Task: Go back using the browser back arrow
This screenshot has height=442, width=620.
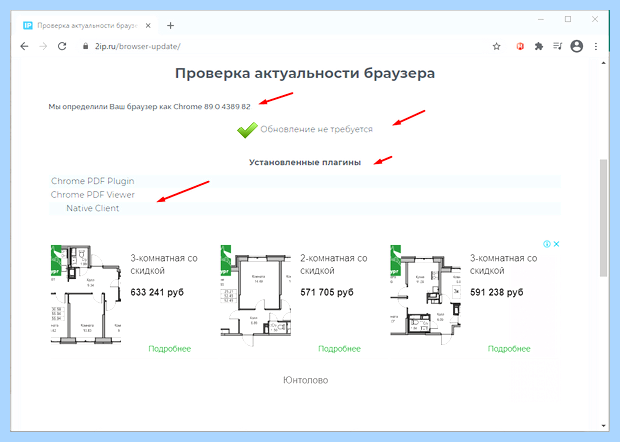Action: 25,46
